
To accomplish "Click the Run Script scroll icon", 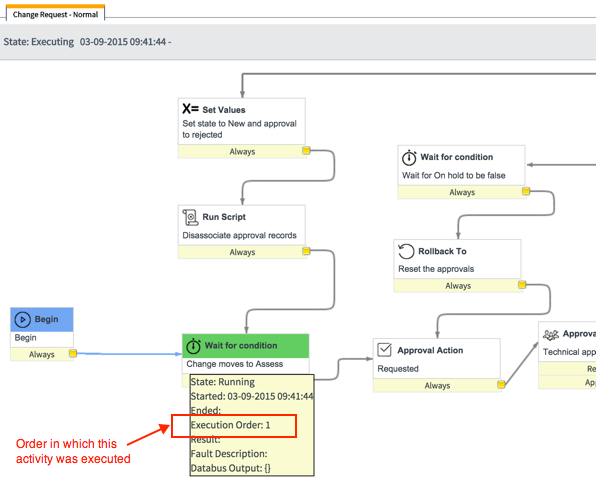I will coord(190,217).
